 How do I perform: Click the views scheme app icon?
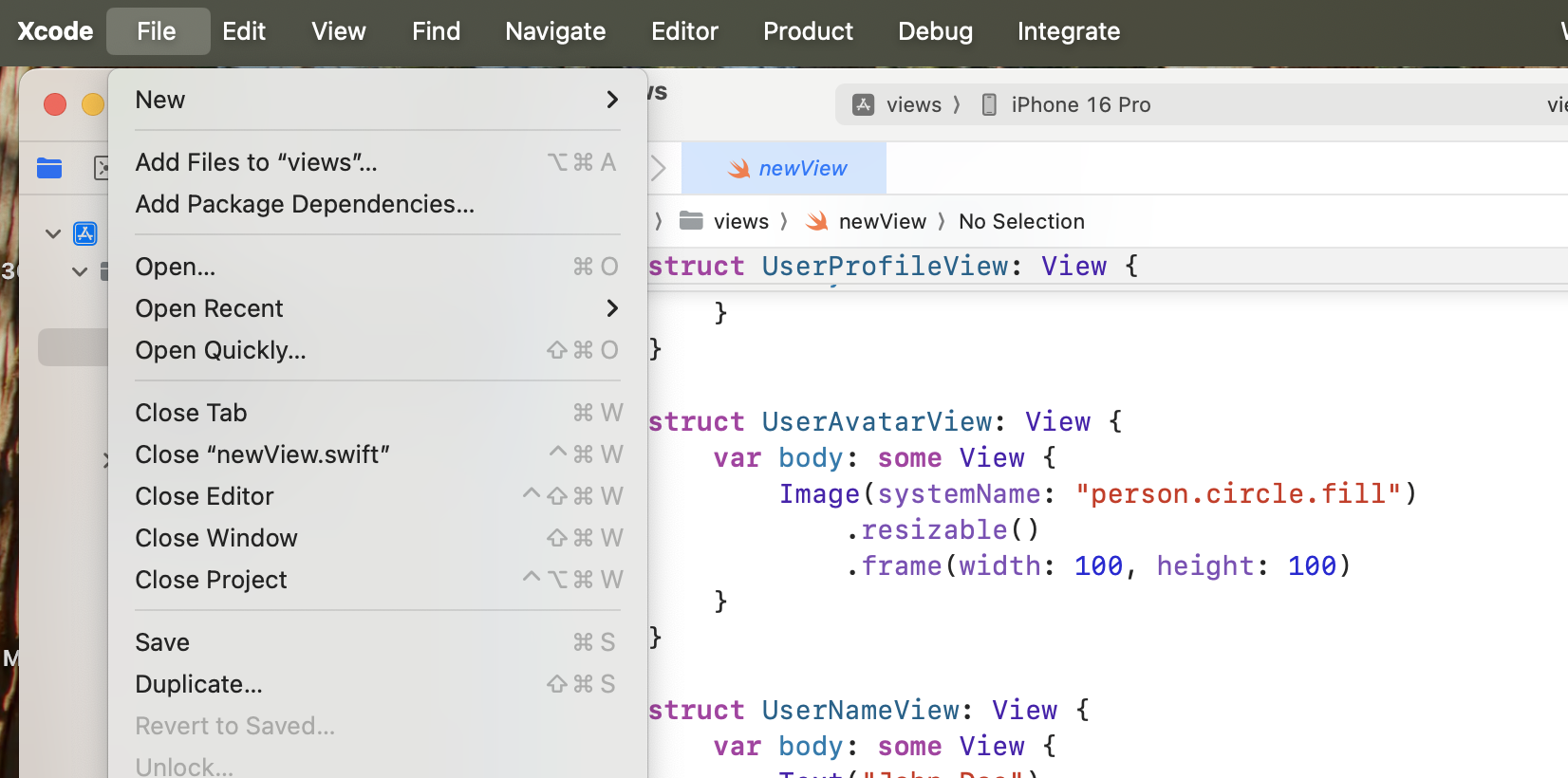coord(863,104)
